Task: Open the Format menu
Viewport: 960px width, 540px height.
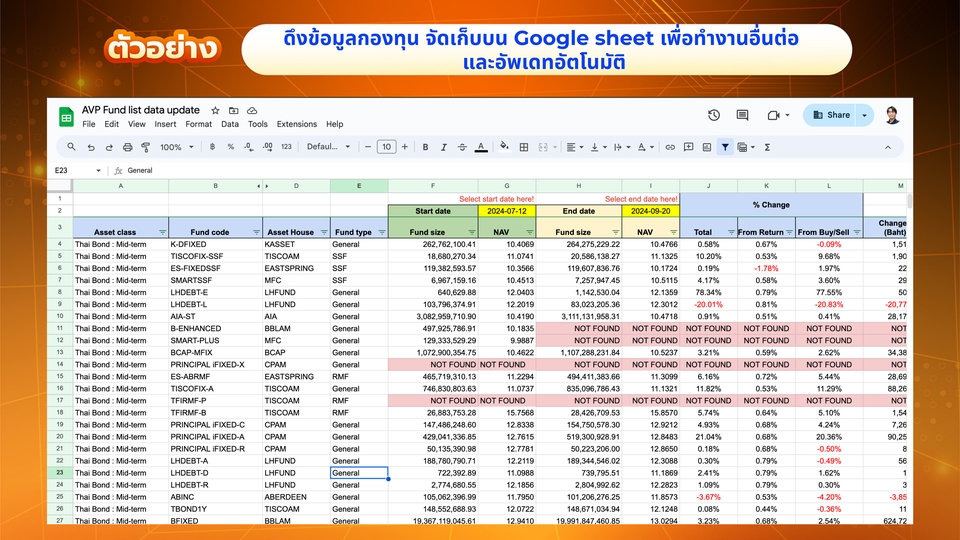Action: (198, 124)
